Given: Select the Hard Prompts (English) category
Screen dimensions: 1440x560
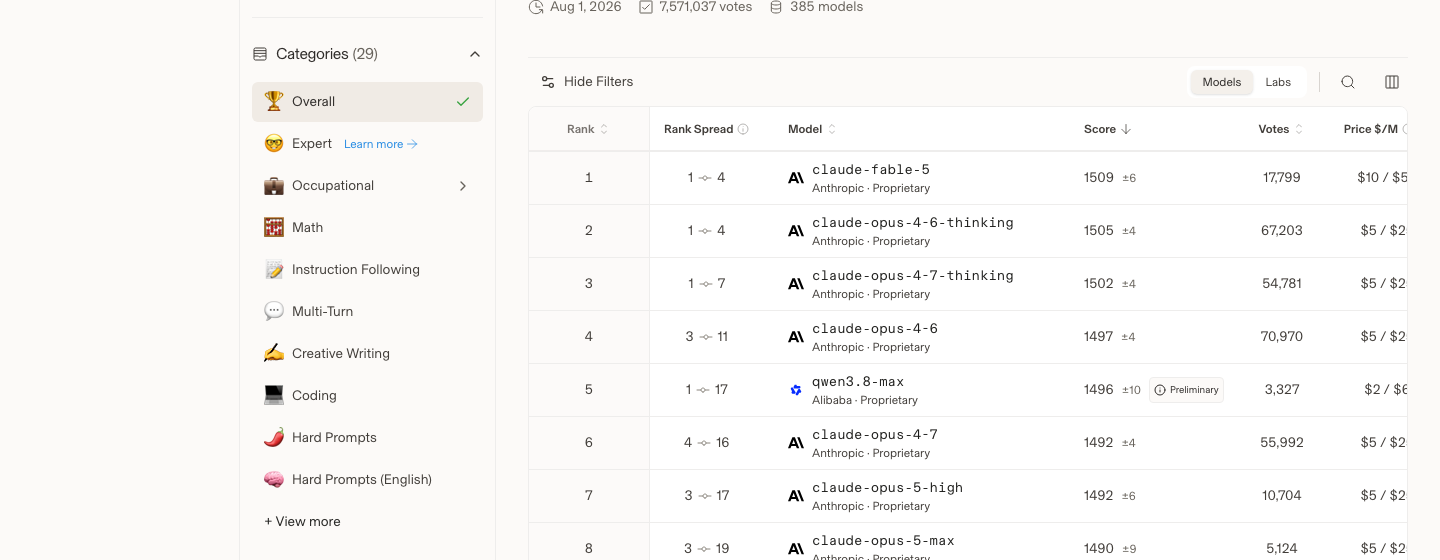Looking at the screenshot, I should [367, 480].
